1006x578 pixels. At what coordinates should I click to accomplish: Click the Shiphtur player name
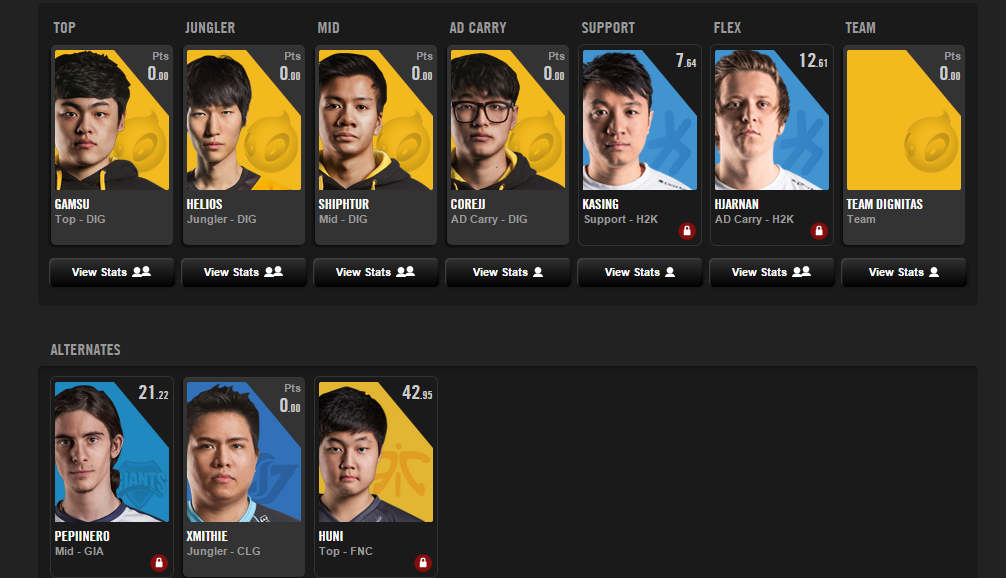(x=344, y=204)
